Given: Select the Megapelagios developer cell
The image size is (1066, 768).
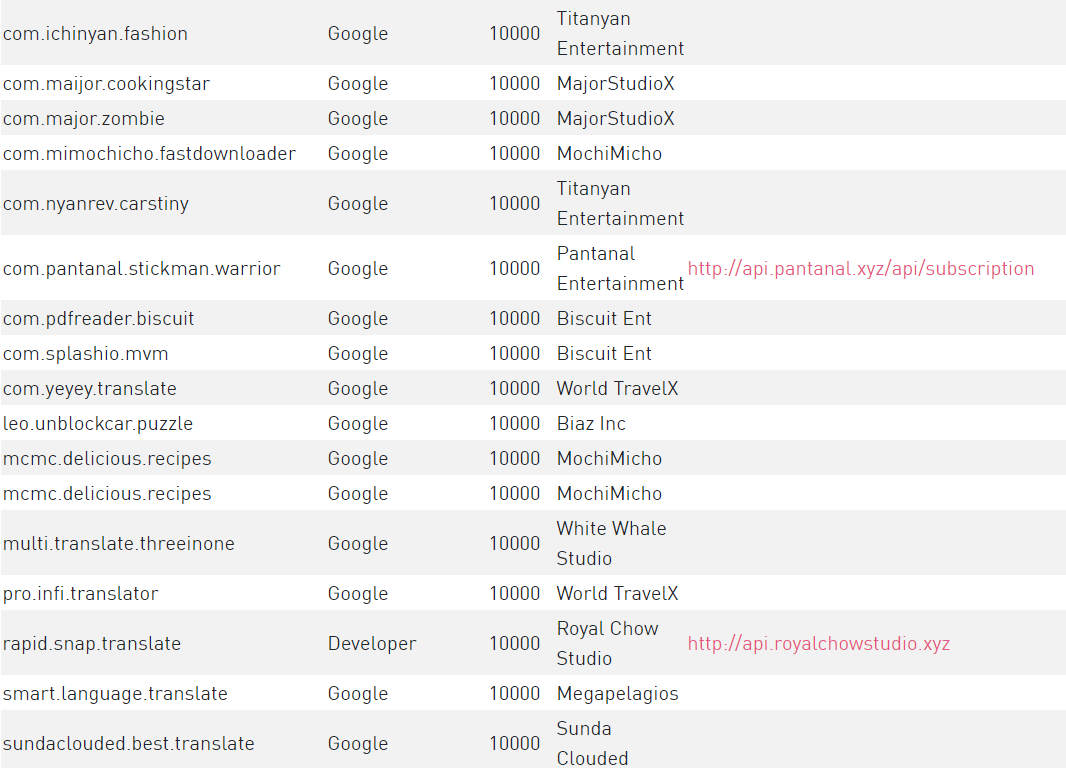Looking at the screenshot, I should (617, 693).
